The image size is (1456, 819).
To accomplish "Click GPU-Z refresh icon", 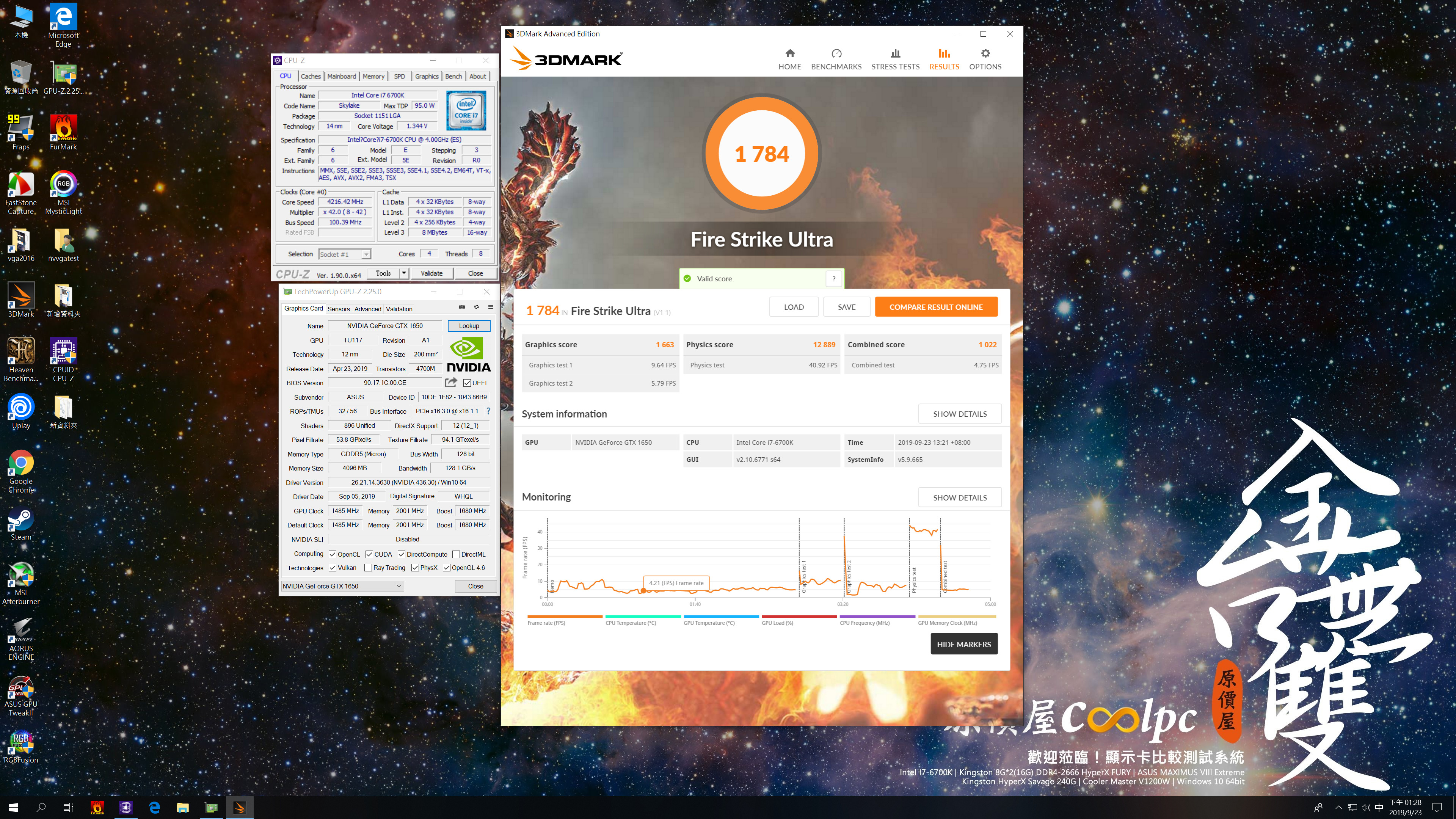I will pyautogui.click(x=477, y=307).
